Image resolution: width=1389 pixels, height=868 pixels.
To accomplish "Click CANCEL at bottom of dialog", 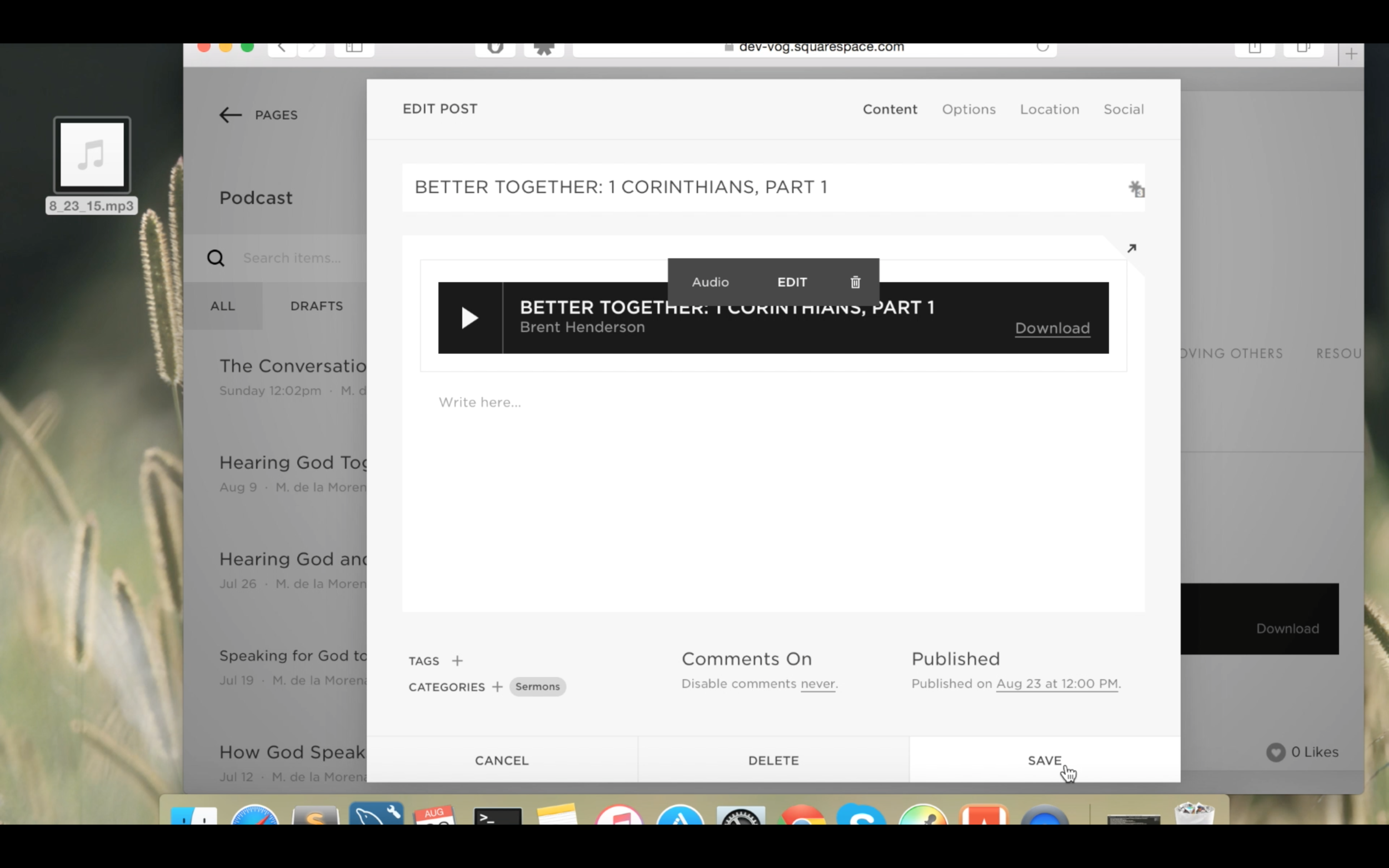I will [x=501, y=760].
